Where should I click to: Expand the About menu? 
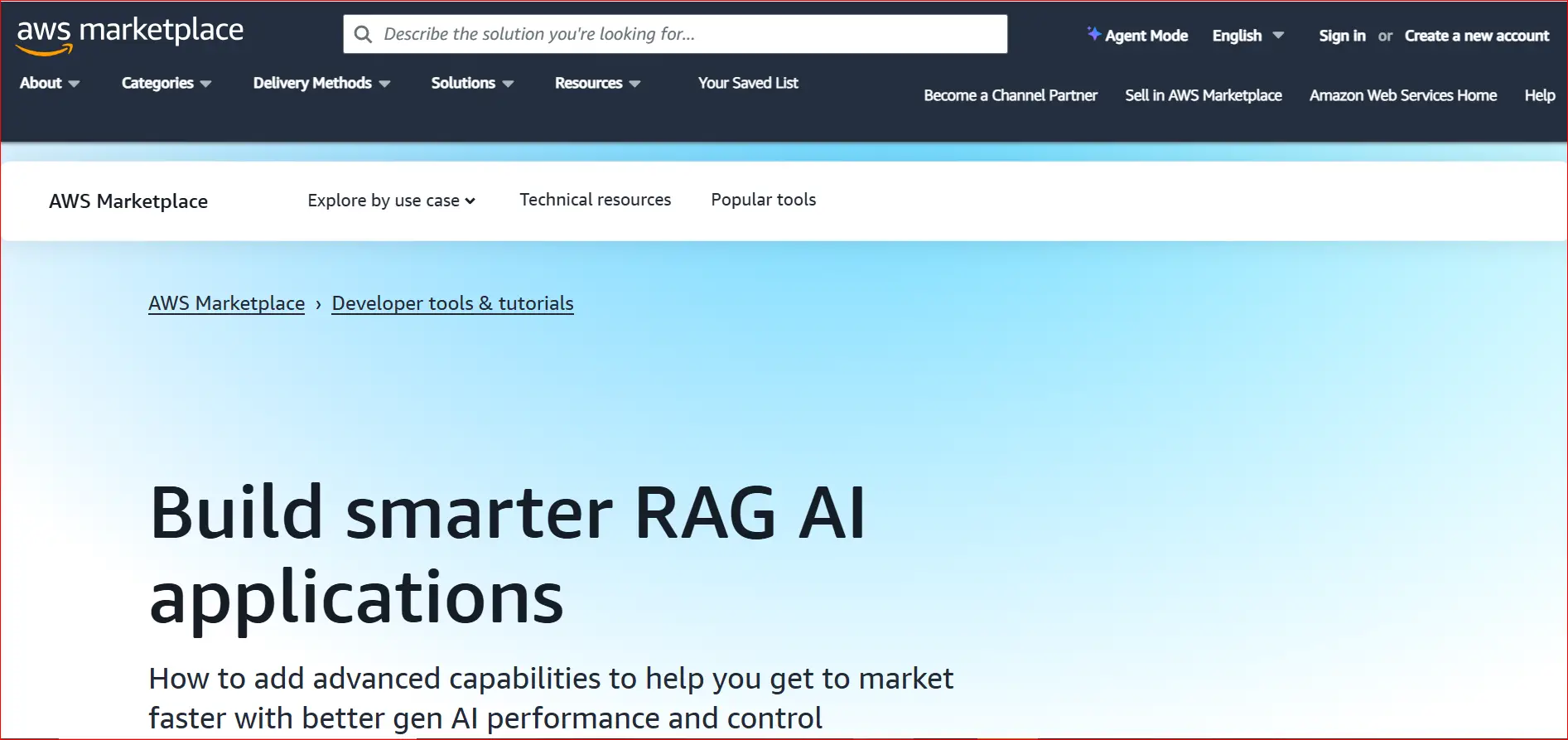(49, 83)
